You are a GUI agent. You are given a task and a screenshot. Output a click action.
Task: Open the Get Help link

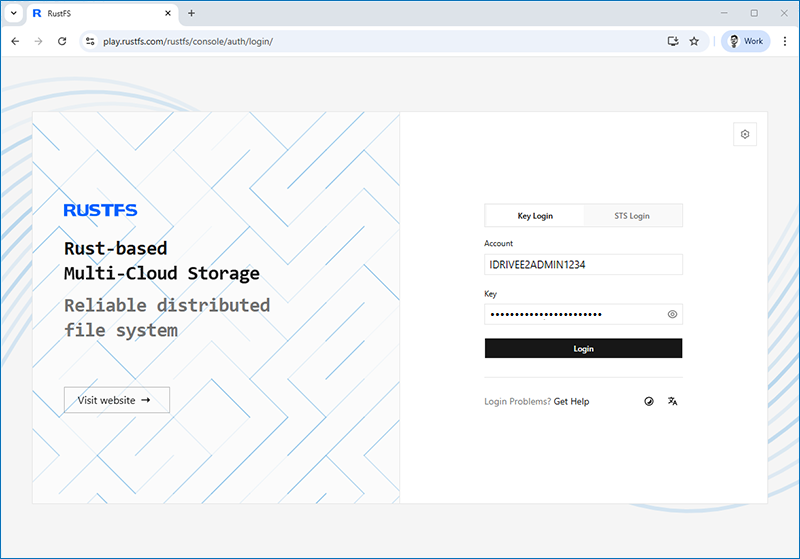click(x=571, y=401)
